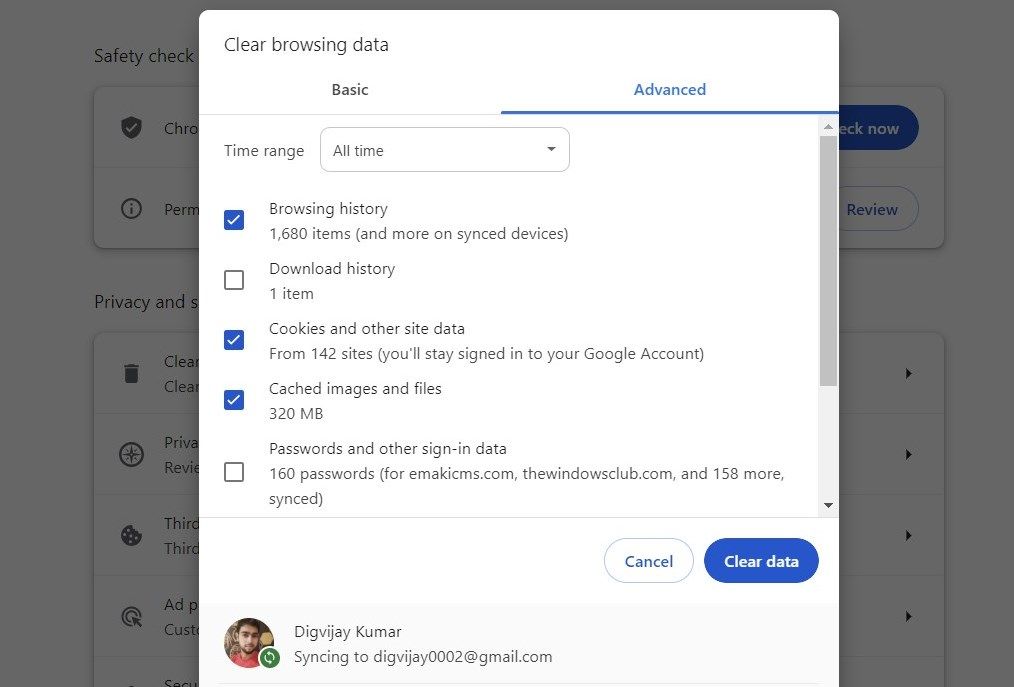Screen dimensions: 1014x687
Task: Uncheck the Browsing history checkbox
Action: (x=233, y=220)
